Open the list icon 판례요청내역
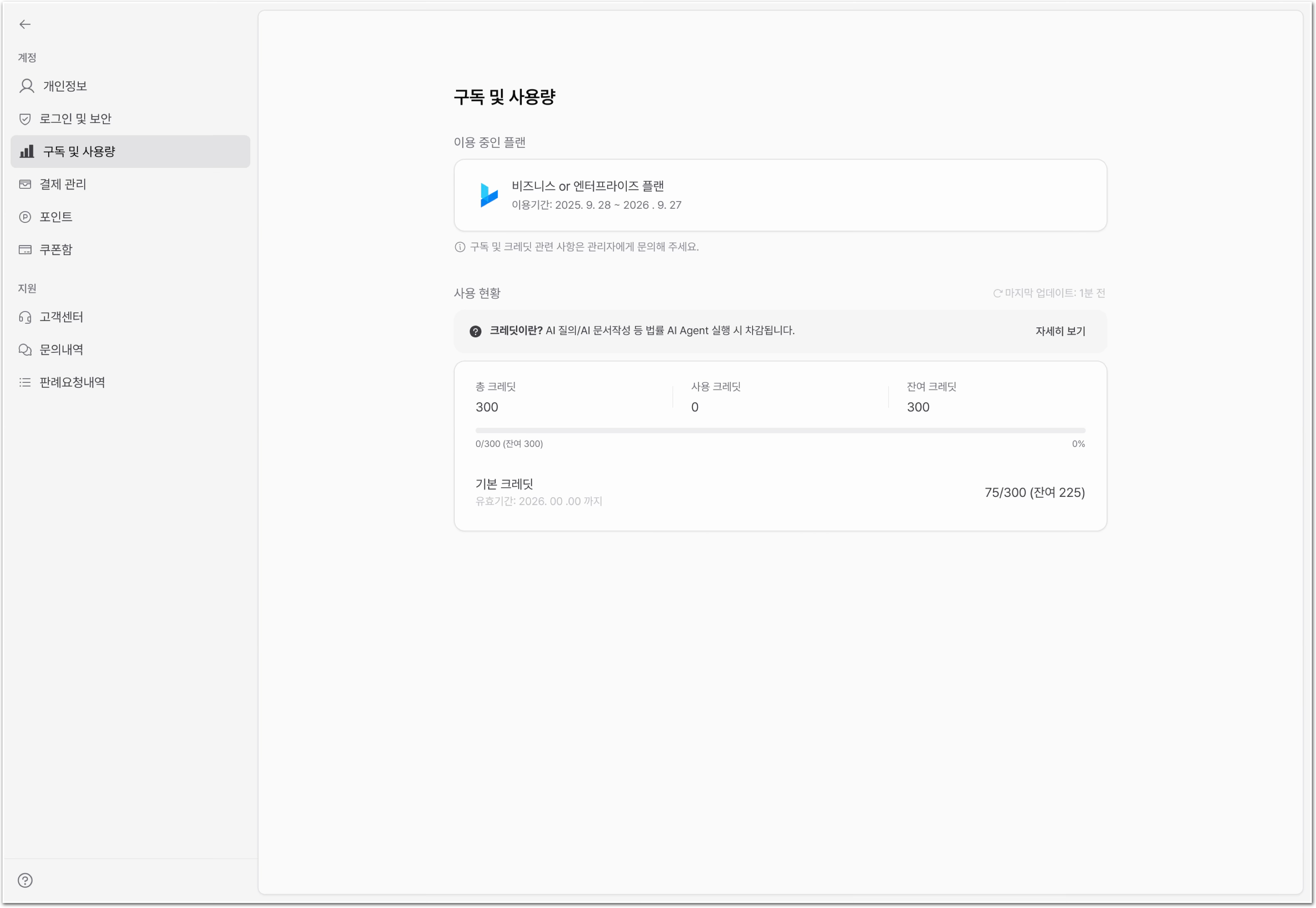1316x908 pixels. pyautogui.click(x=25, y=382)
